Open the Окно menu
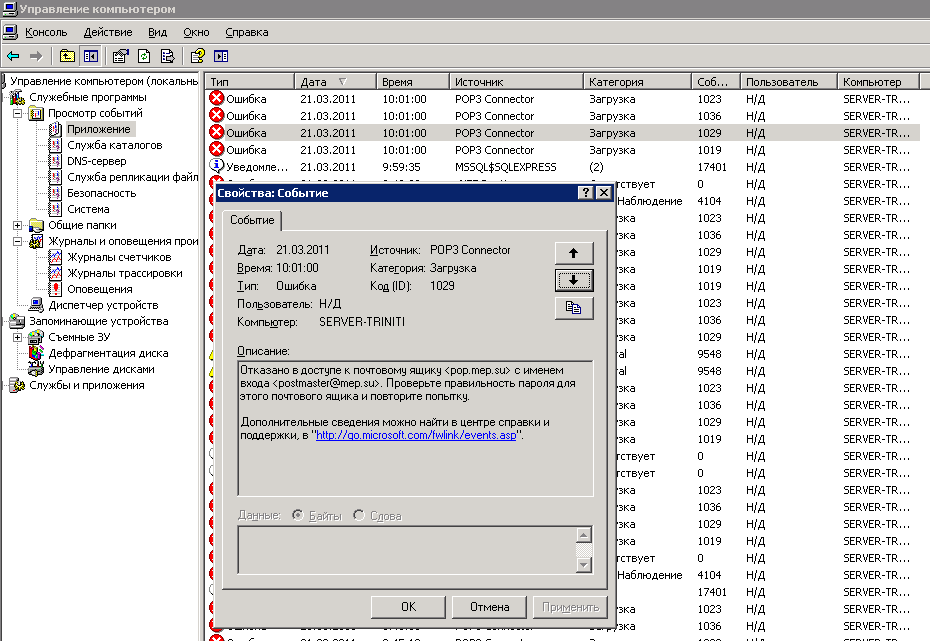Image resolution: width=930 pixels, height=641 pixels. pyautogui.click(x=196, y=33)
